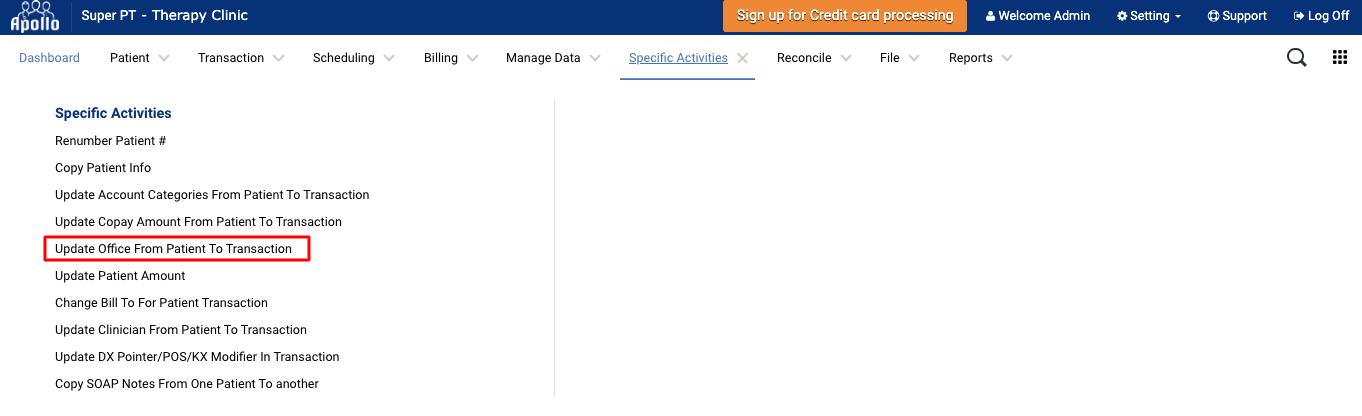Open Change Bill To For Patient Transaction
Screen dimensions: 1362x416
click(161, 303)
